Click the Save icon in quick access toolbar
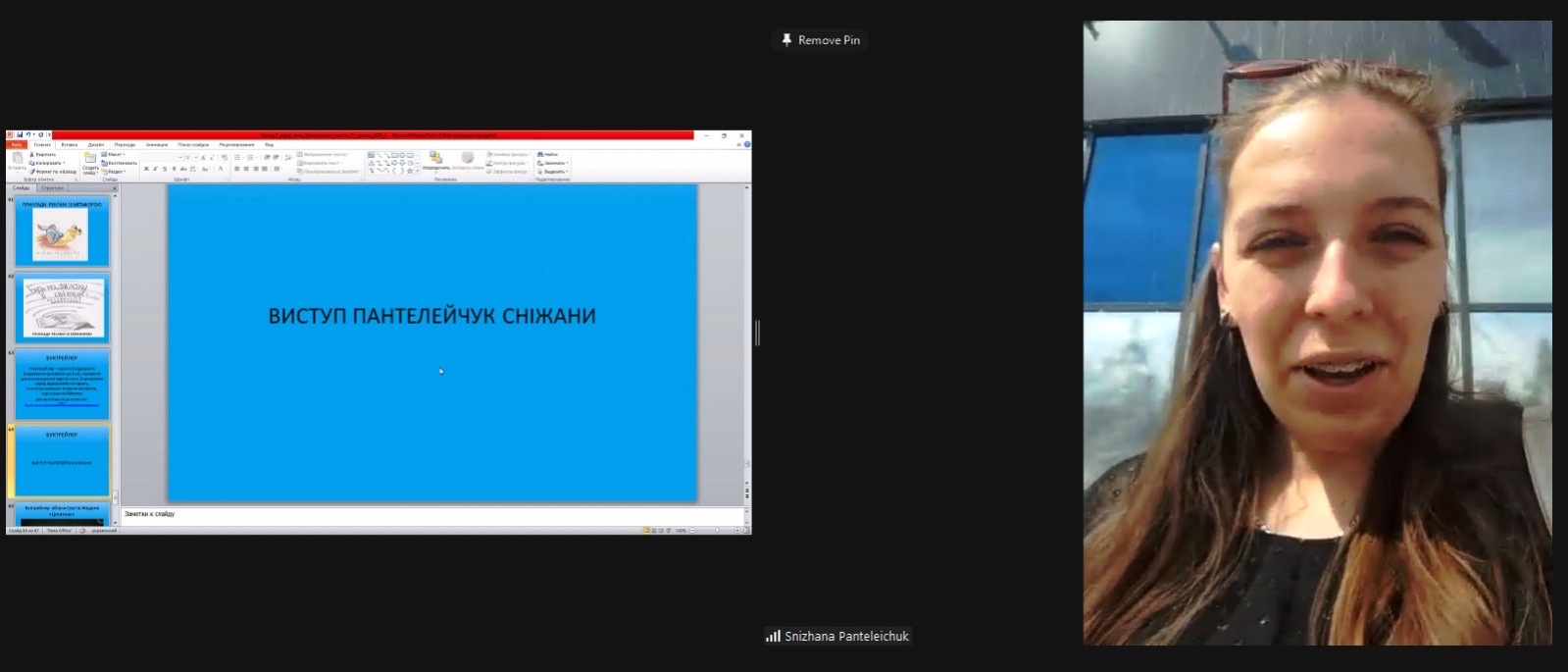 pyautogui.click(x=19, y=135)
